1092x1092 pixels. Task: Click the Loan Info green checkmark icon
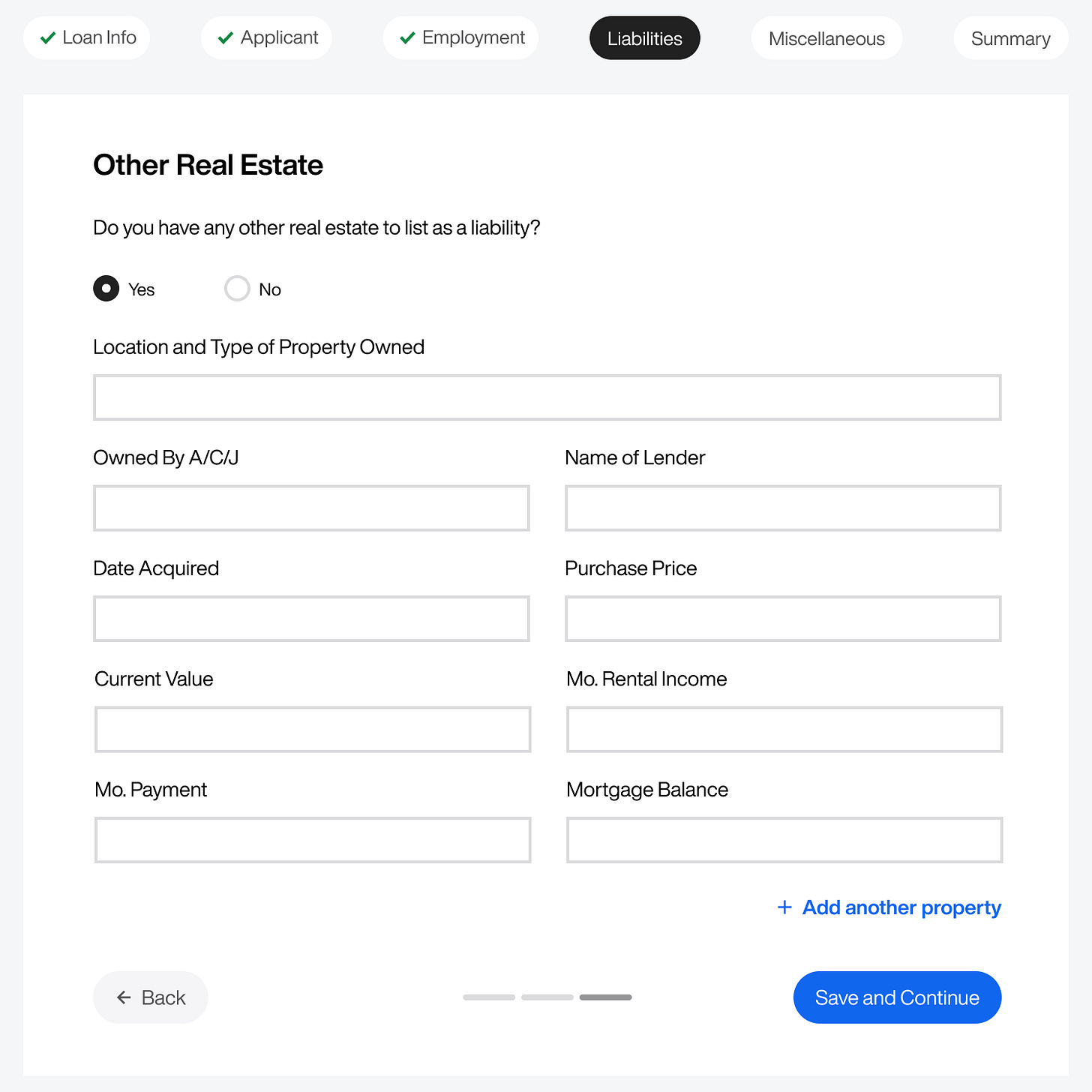(x=48, y=38)
